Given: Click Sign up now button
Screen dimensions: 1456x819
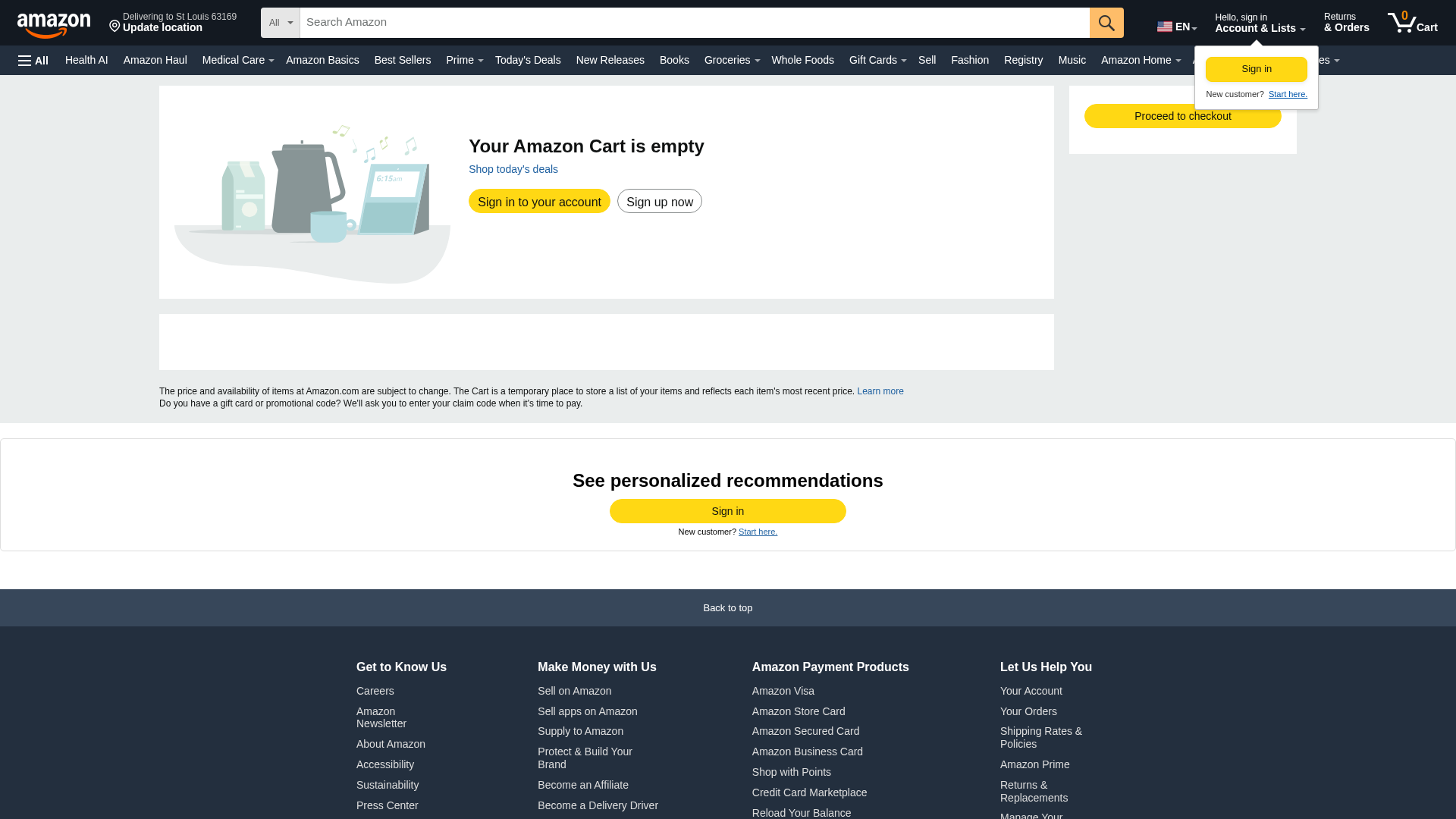Looking at the screenshot, I should pyautogui.click(x=660, y=202).
